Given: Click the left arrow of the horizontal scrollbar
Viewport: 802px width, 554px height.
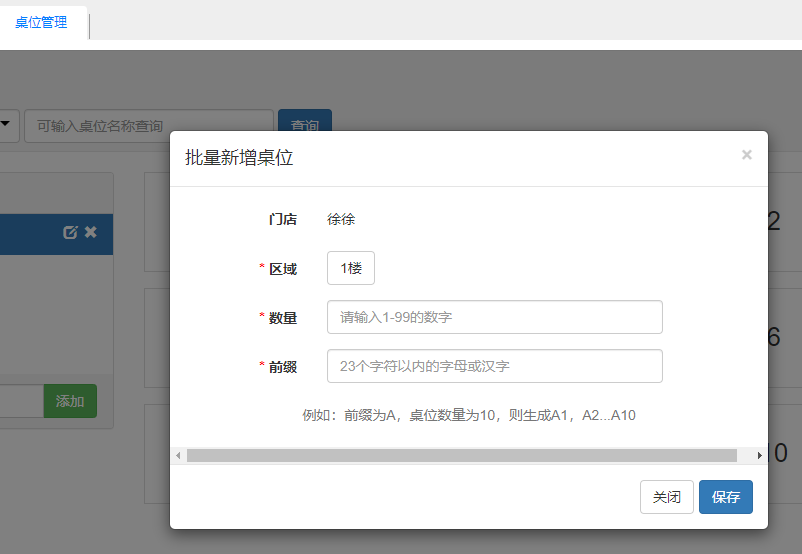Looking at the screenshot, I should 178,455.
